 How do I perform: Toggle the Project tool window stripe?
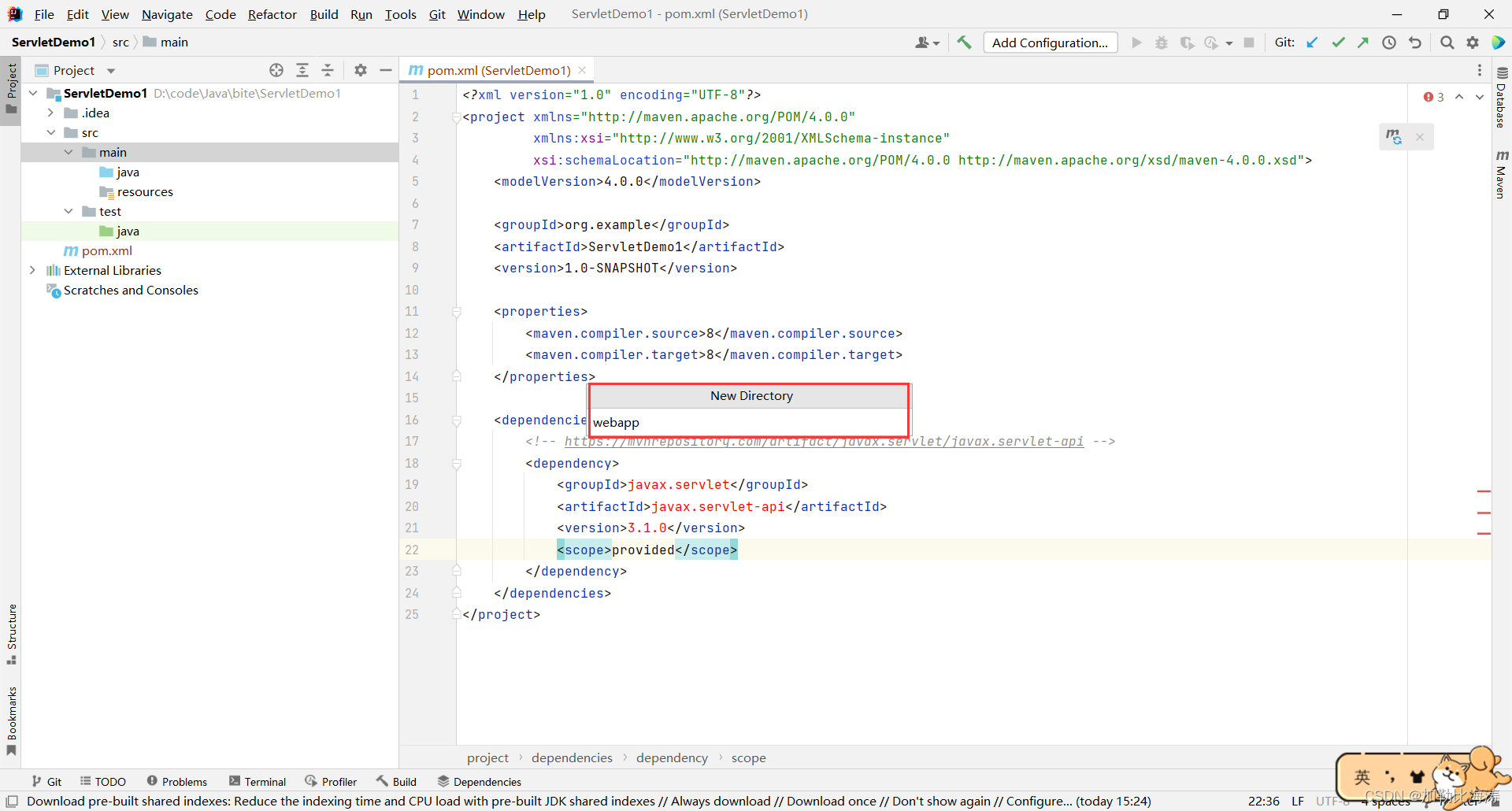pyautogui.click(x=11, y=89)
